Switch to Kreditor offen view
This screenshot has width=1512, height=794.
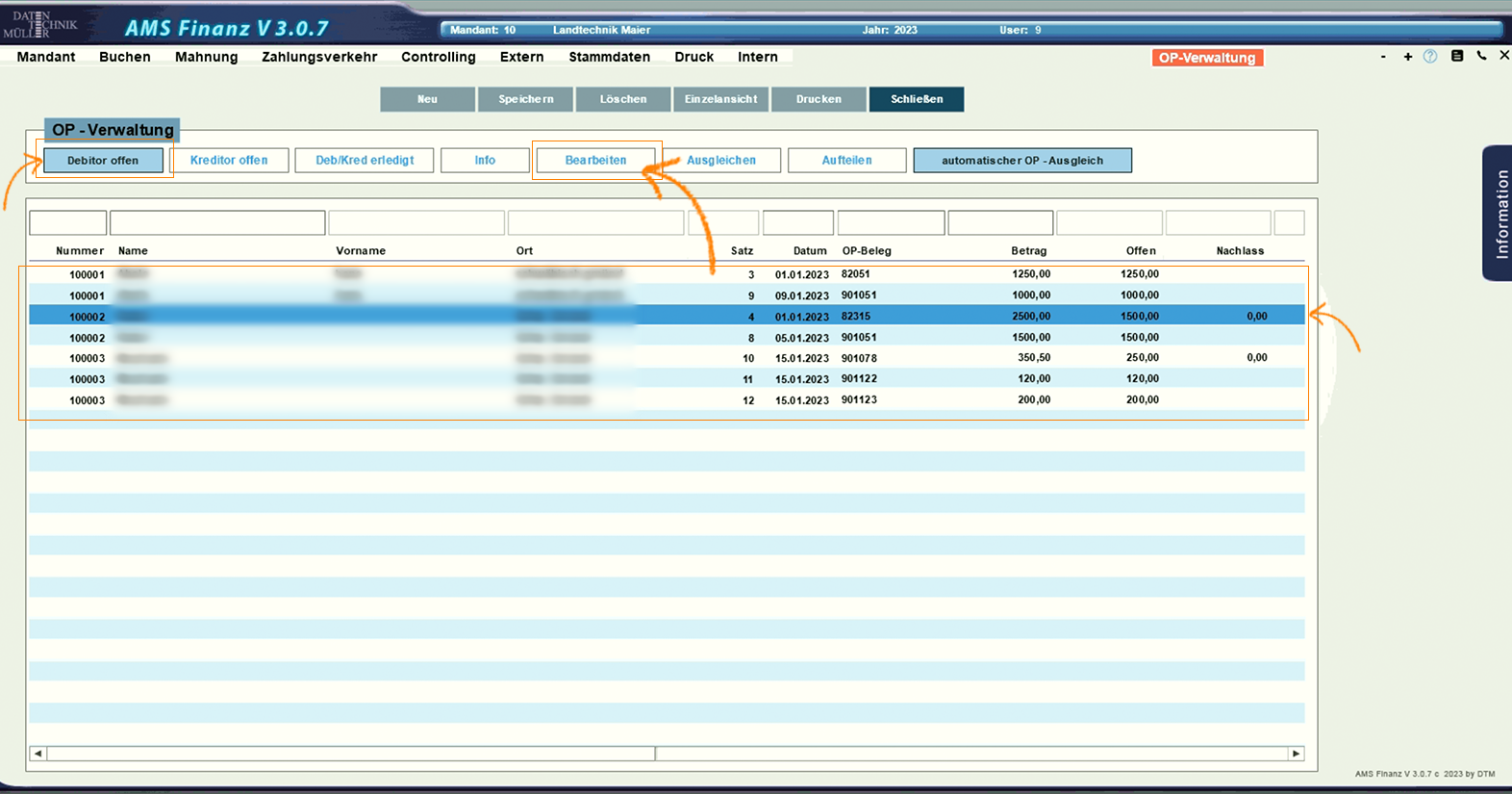tap(229, 161)
